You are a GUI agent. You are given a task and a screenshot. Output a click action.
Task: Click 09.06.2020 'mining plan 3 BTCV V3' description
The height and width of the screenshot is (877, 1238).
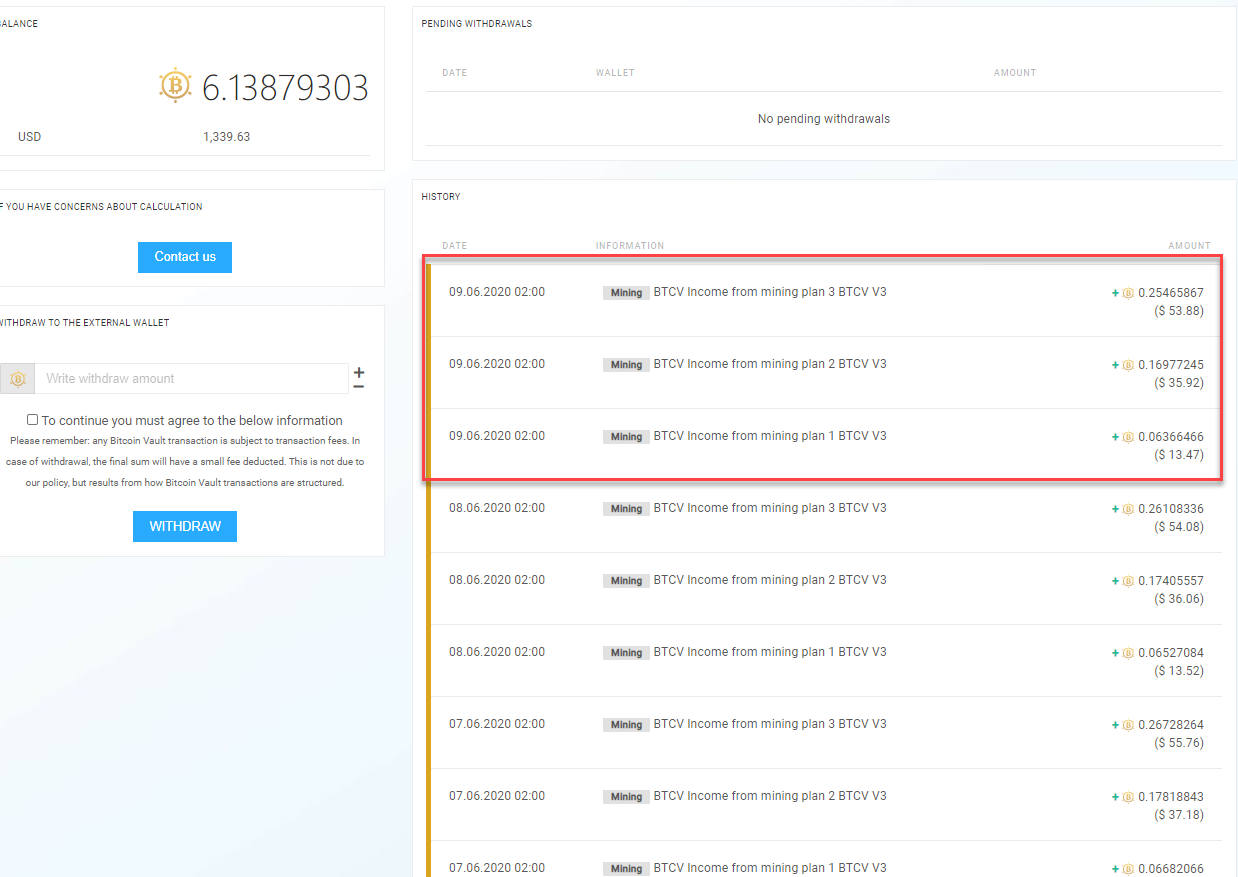[x=770, y=292]
